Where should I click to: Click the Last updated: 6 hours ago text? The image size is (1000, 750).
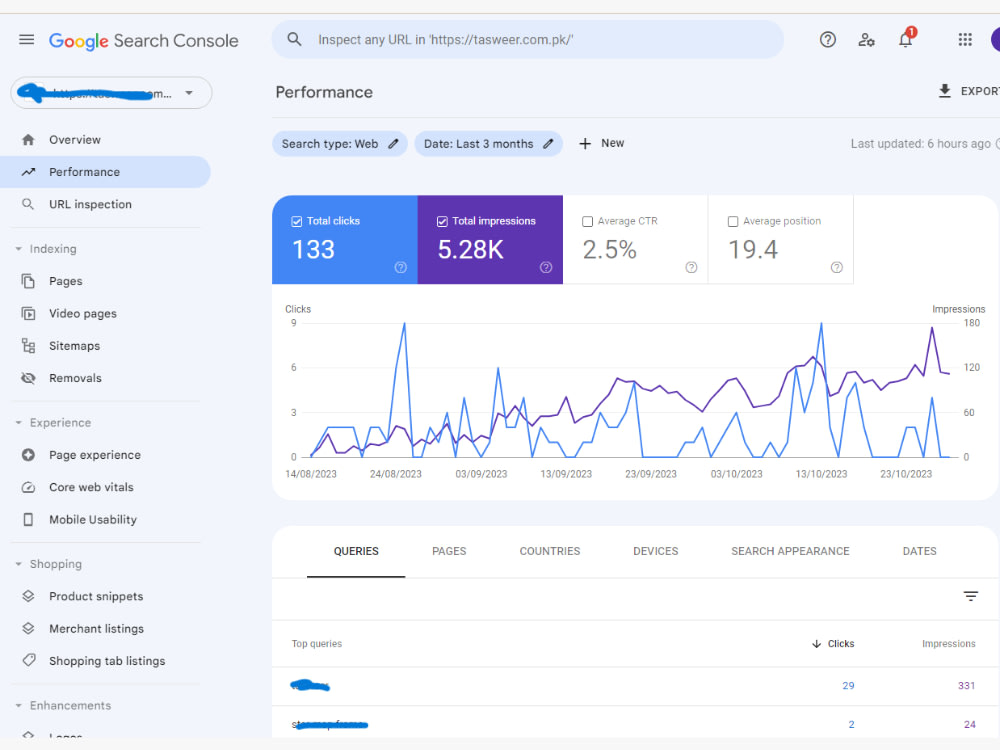pyautogui.click(x=920, y=144)
